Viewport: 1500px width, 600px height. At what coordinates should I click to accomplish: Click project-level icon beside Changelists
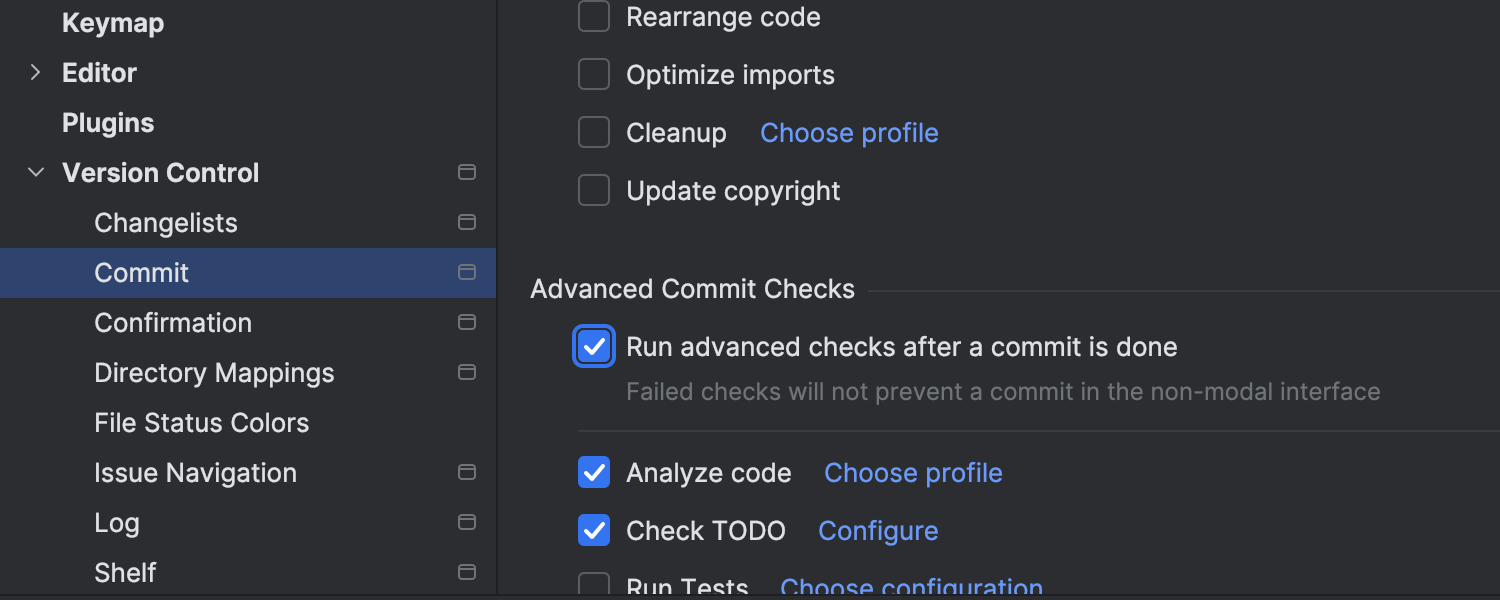pos(466,222)
